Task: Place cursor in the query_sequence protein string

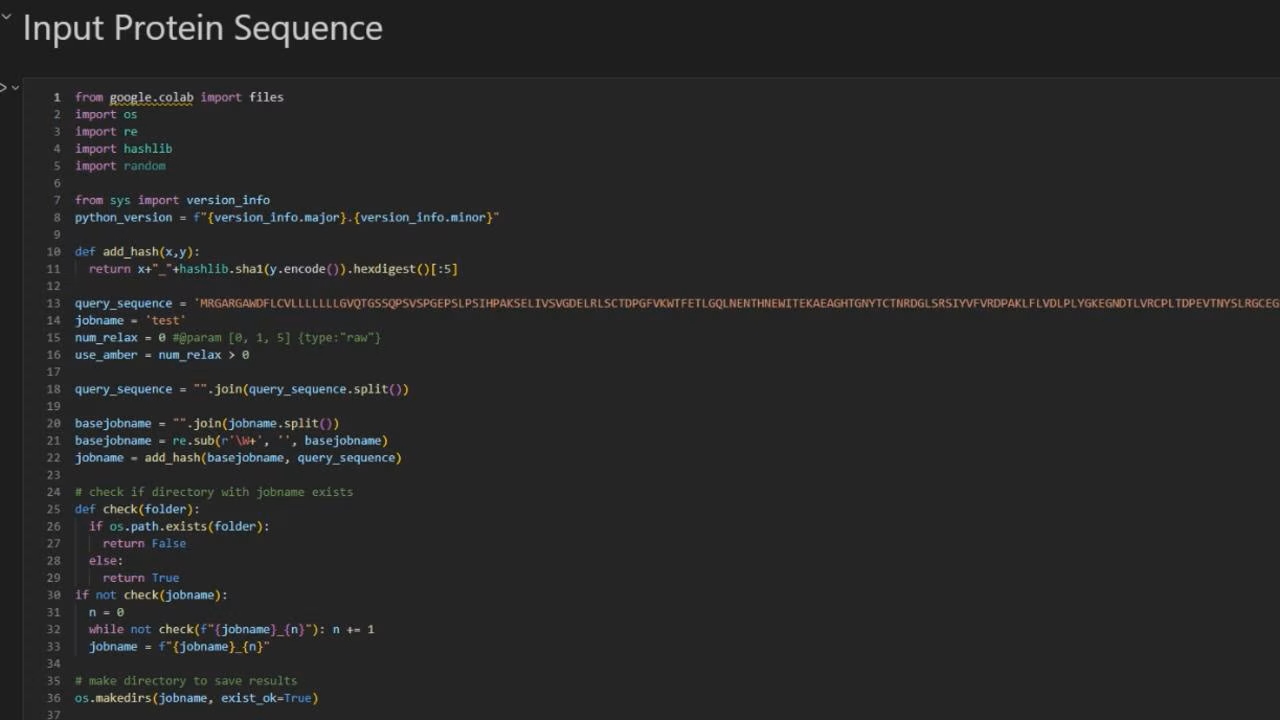Action: coord(700,303)
